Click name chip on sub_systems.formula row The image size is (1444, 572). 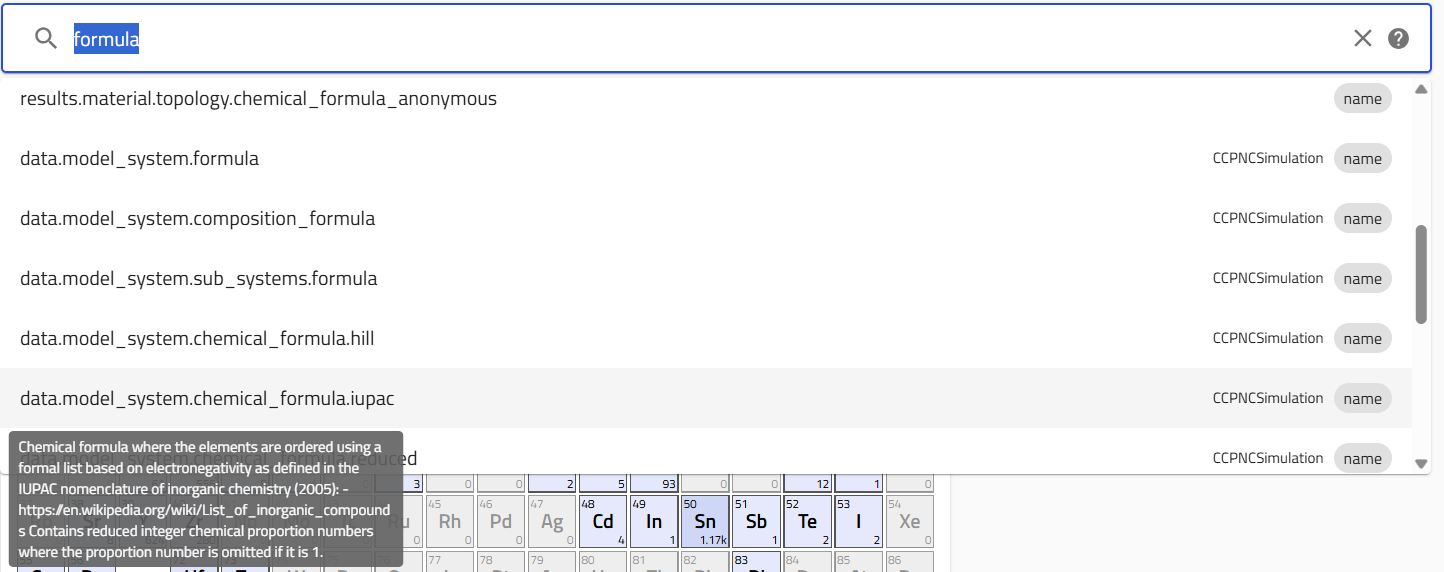pos(1362,279)
